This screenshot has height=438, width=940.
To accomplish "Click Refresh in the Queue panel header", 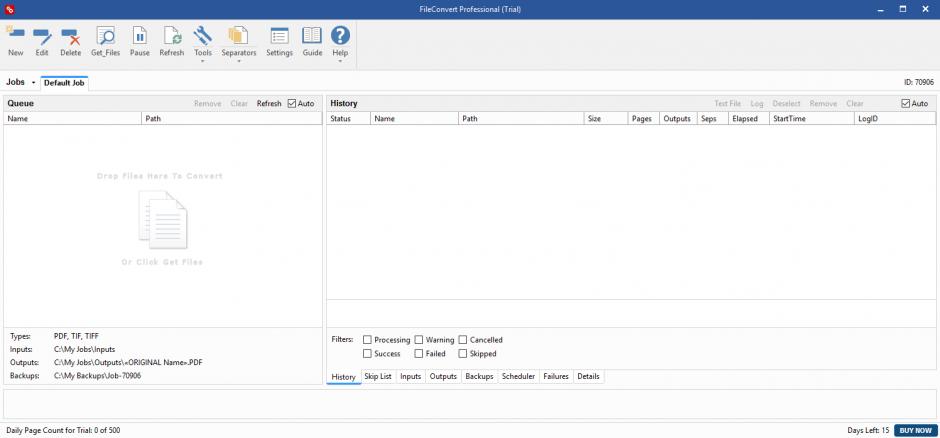I will [x=269, y=104].
